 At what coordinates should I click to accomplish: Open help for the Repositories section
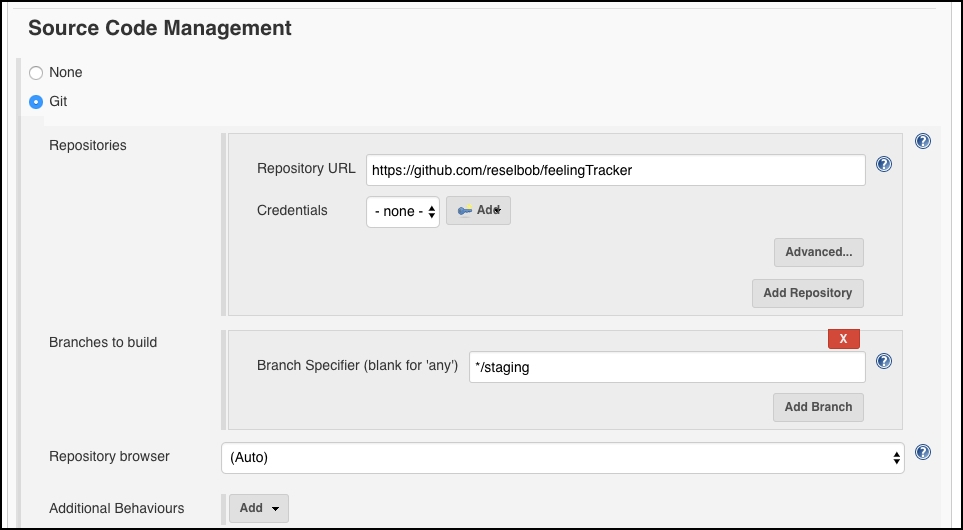pos(922,141)
